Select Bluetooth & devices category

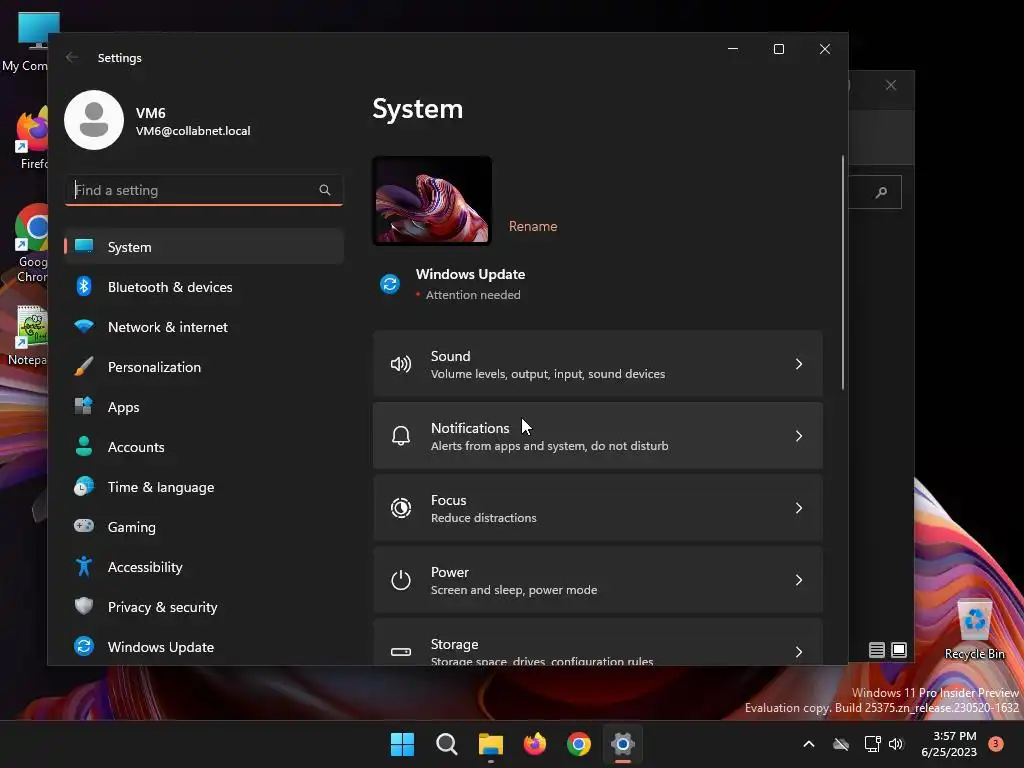tap(204, 287)
